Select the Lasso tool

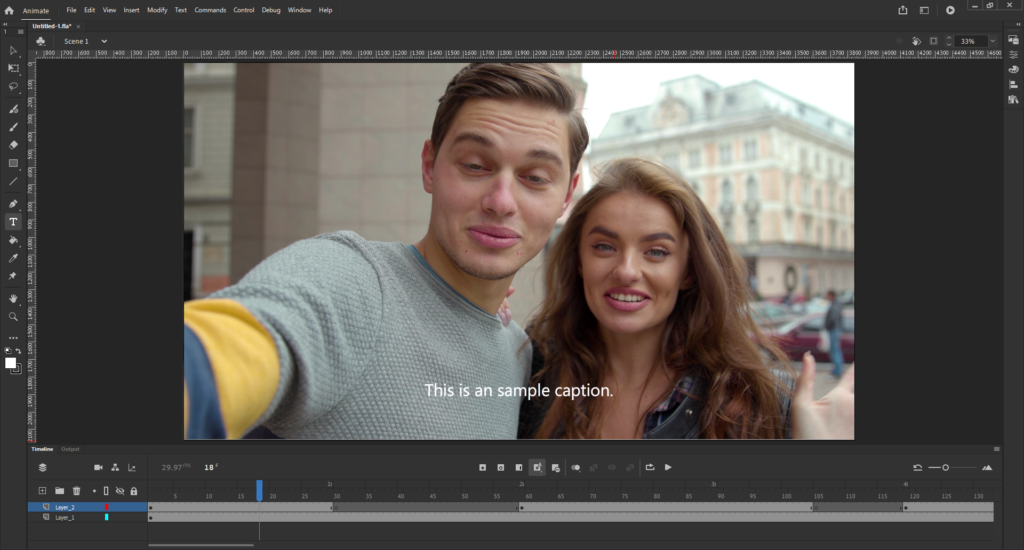pyautogui.click(x=13, y=87)
